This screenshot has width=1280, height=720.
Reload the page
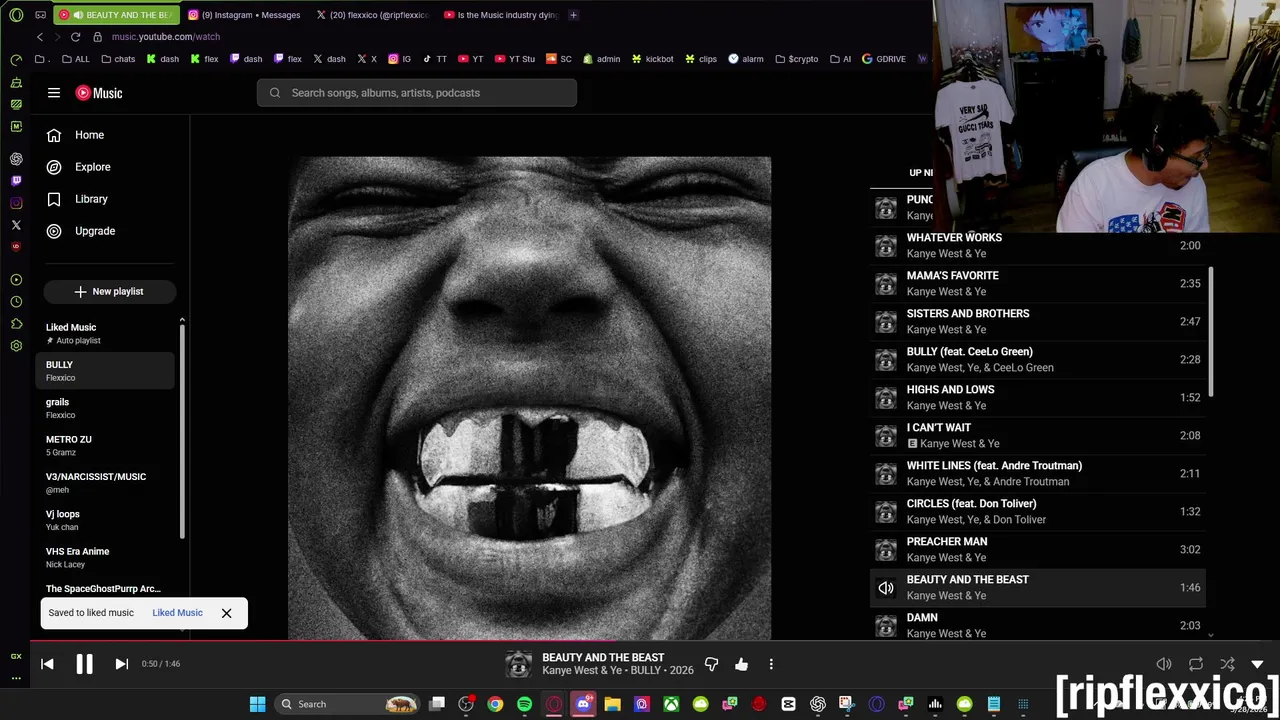click(75, 37)
